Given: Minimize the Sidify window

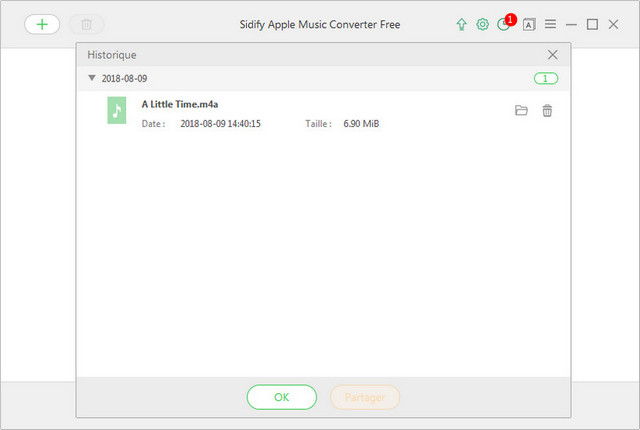Looking at the screenshot, I should click(x=571, y=24).
